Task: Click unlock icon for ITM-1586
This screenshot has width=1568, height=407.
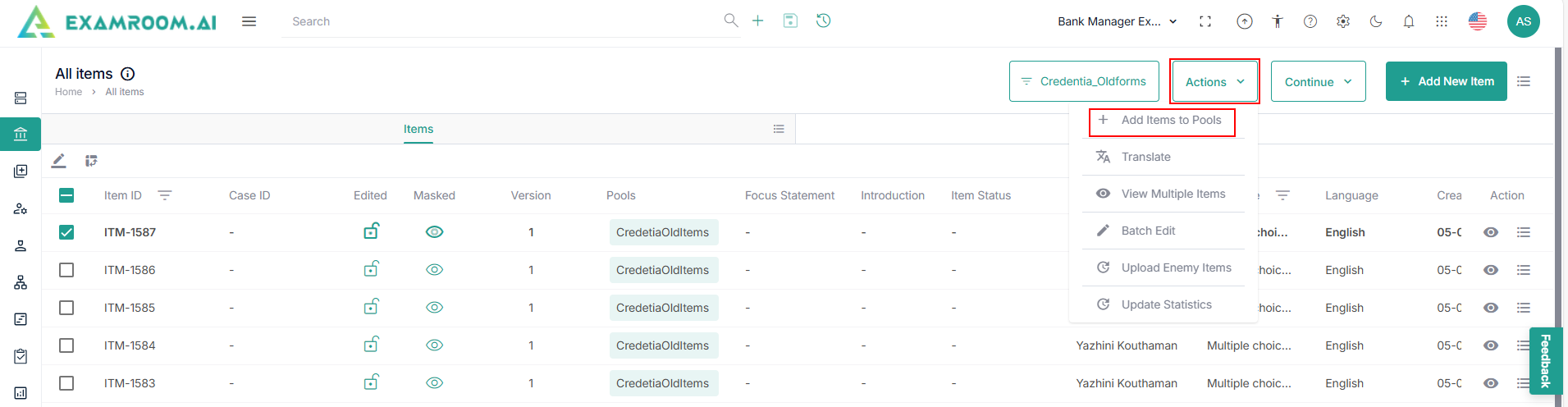Action: coord(371,269)
